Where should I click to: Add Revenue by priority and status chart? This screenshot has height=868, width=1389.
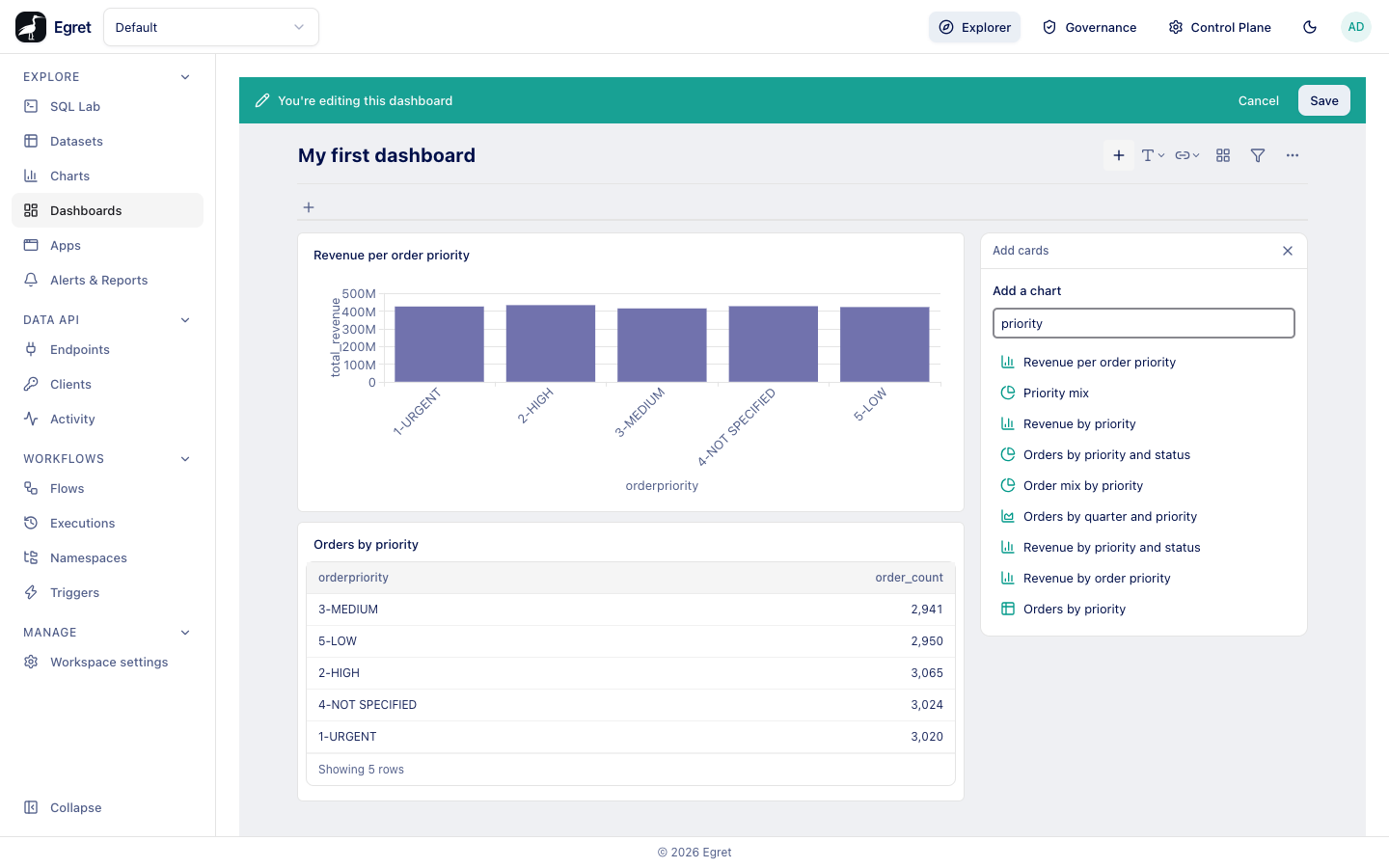point(1144,547)
